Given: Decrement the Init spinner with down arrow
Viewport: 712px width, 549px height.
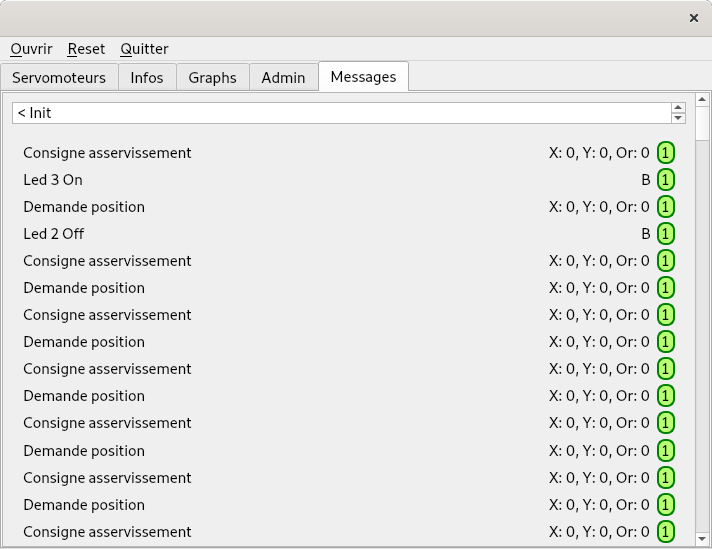Looking at the screenshot, I should 678,118.
